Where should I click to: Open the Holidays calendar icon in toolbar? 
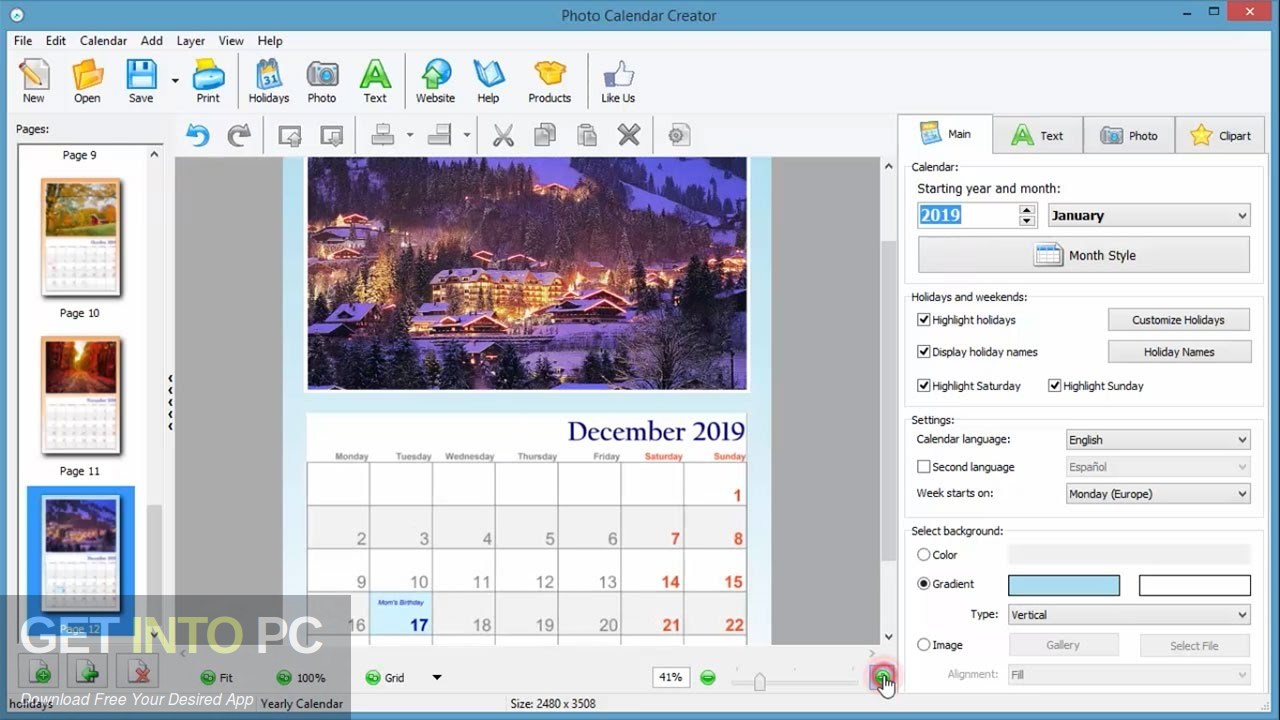(x=268, y=81)
